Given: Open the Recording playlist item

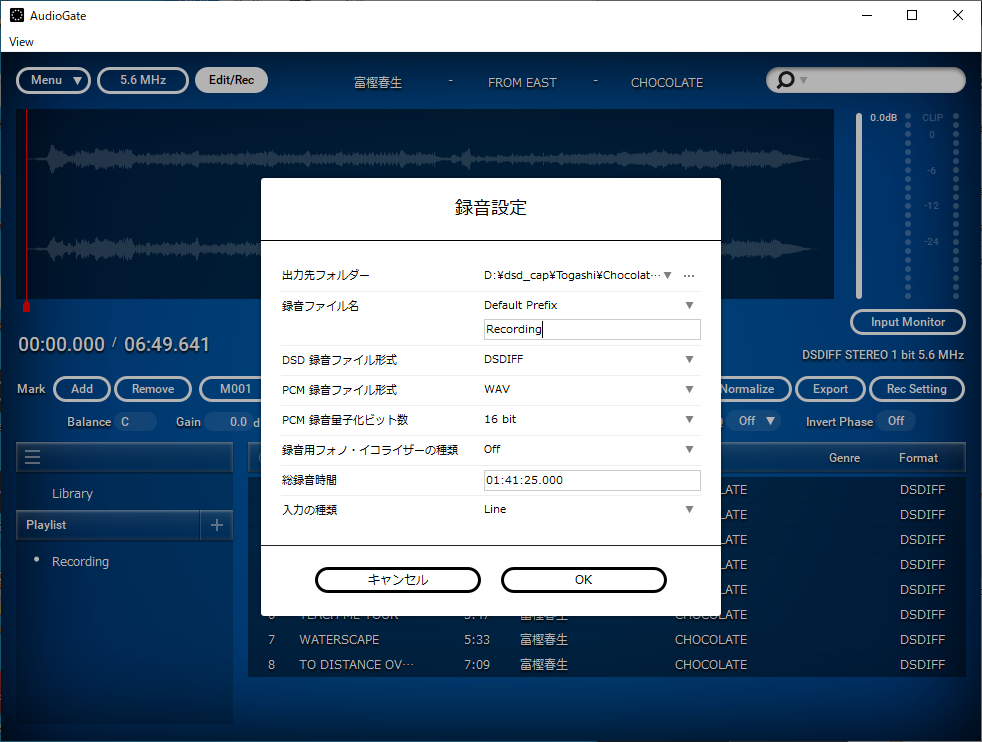Looking at the screenshot, I should [80, 562].
